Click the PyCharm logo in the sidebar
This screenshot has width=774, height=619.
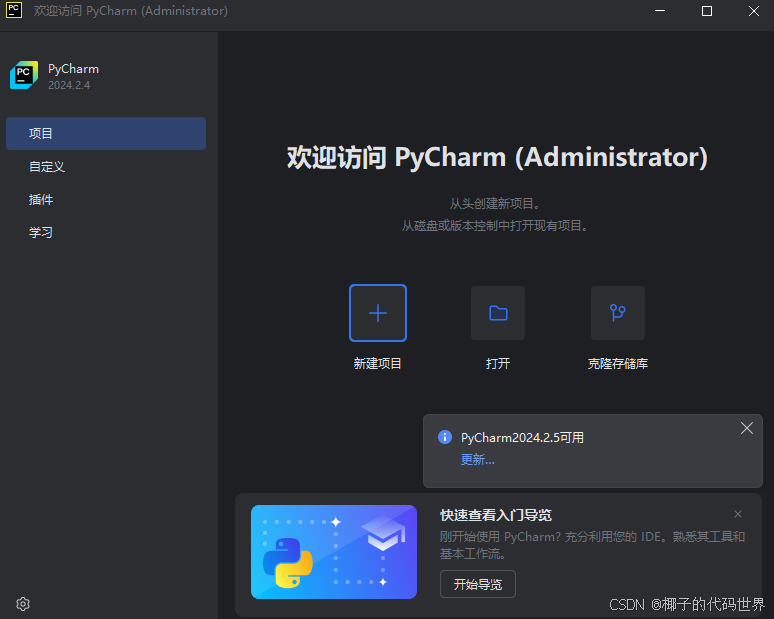tap(24, 75)
